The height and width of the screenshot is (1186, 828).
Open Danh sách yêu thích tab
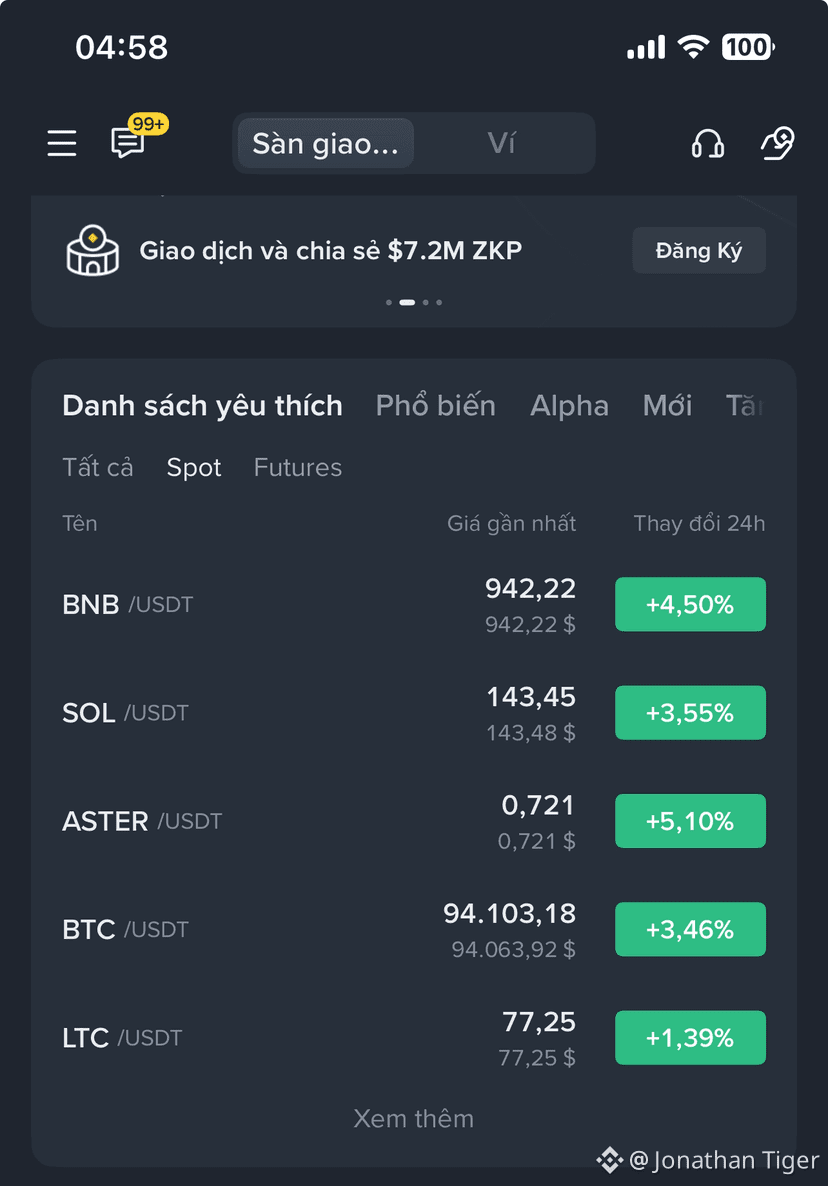point(202,406)
